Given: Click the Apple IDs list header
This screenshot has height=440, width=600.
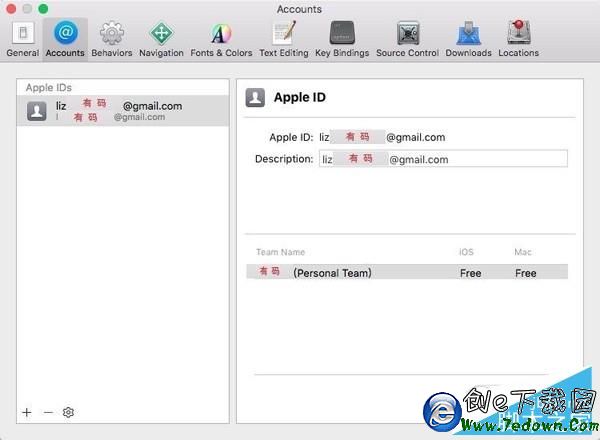Looking at the screenshot, I should (49, 88).
